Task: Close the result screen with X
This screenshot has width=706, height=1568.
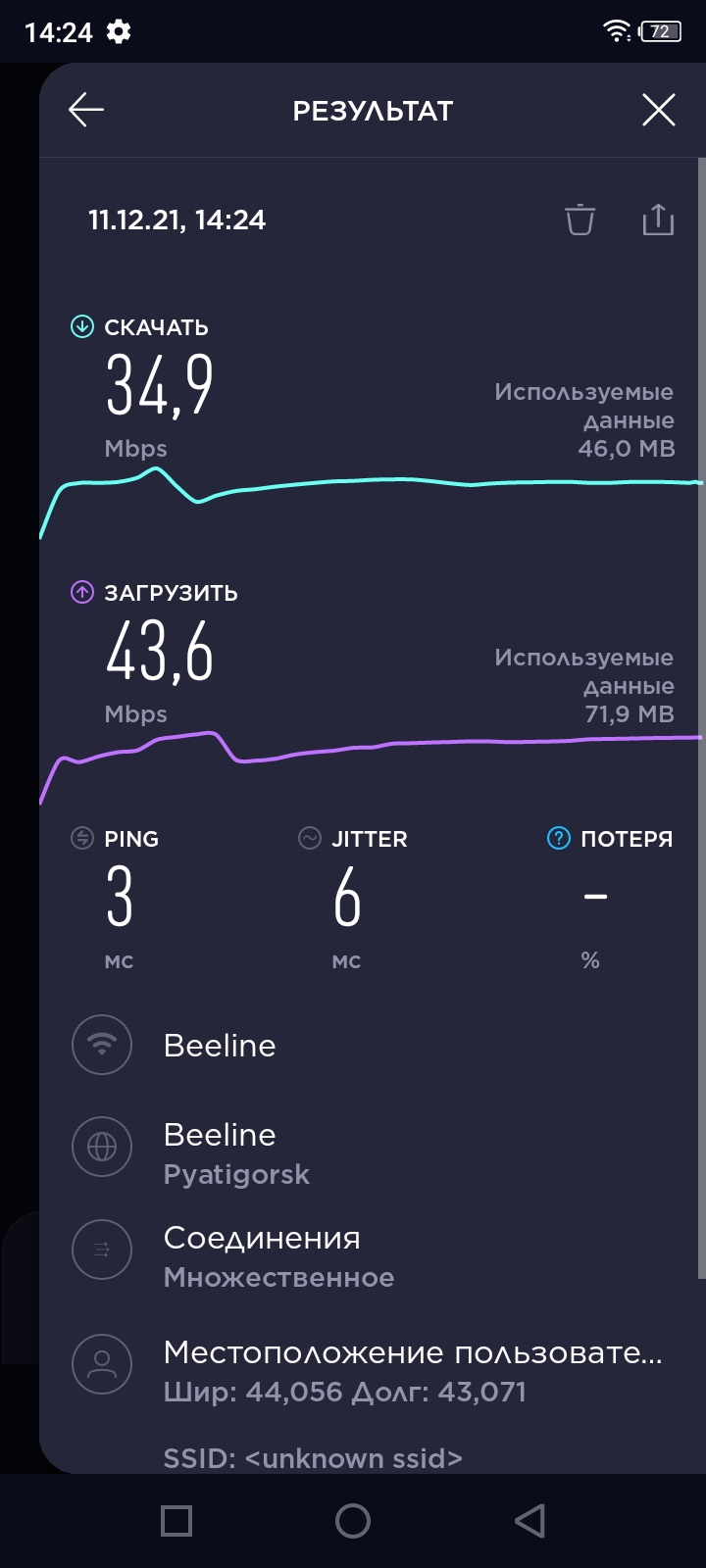Action: 658,111
